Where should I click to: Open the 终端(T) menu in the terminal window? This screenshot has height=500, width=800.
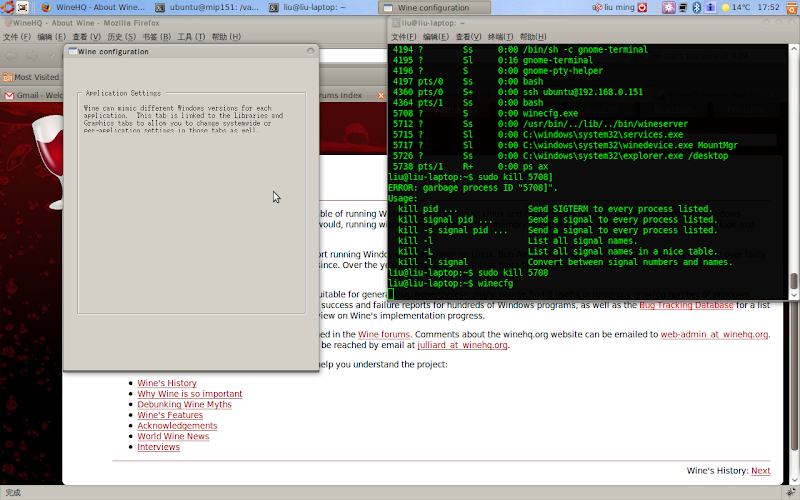501,37
